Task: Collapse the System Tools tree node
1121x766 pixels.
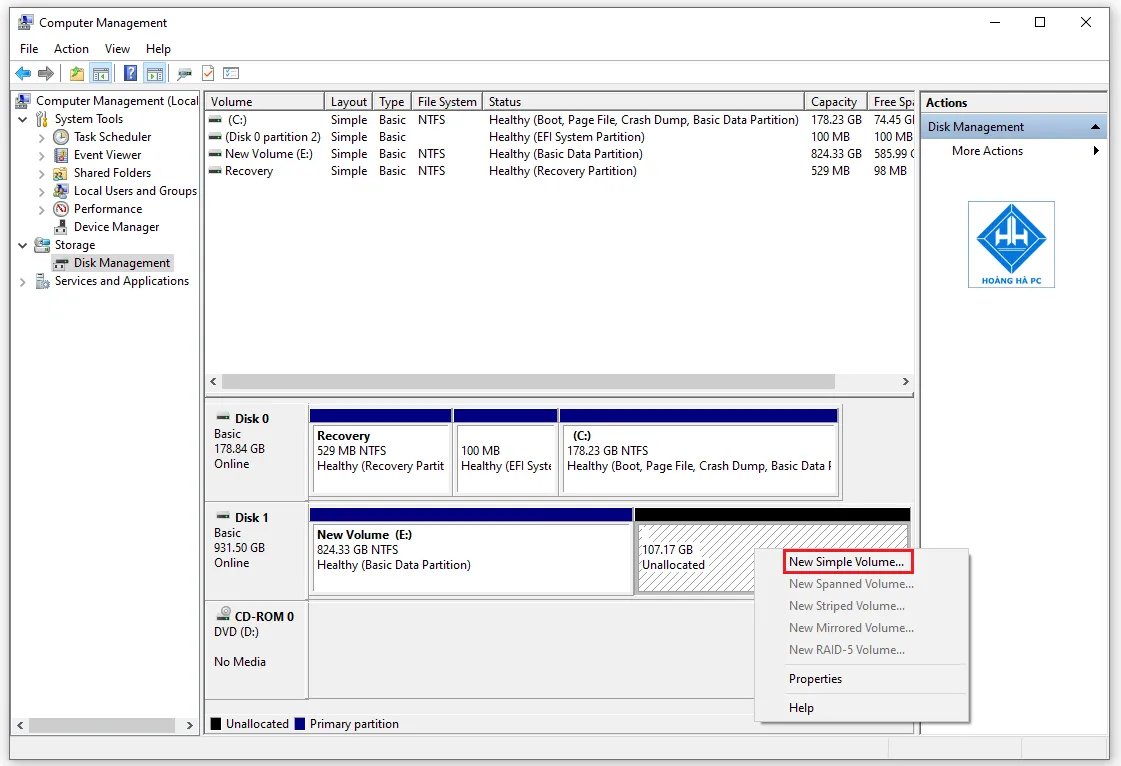Action: click(22, 119)
